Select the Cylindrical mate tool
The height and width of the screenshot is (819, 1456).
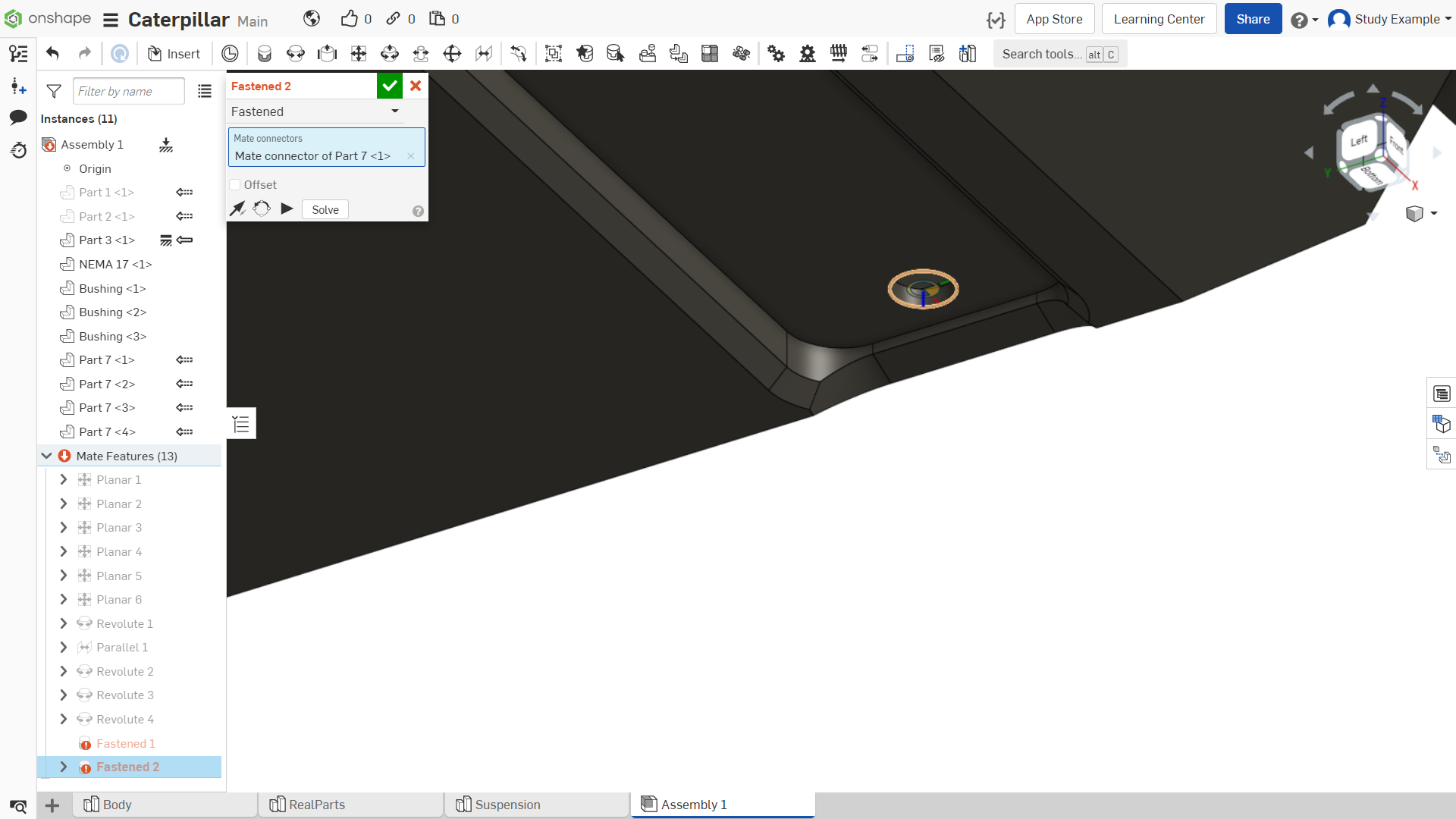tap(390, 54)
